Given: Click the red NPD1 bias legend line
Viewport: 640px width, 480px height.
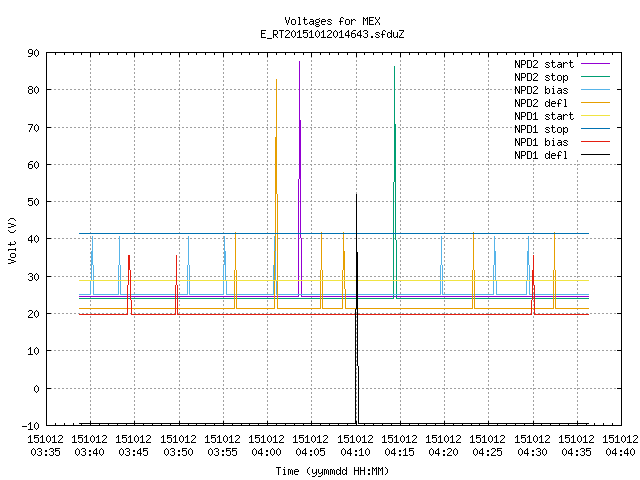Looking at the screenshot, I should (596, 141).
